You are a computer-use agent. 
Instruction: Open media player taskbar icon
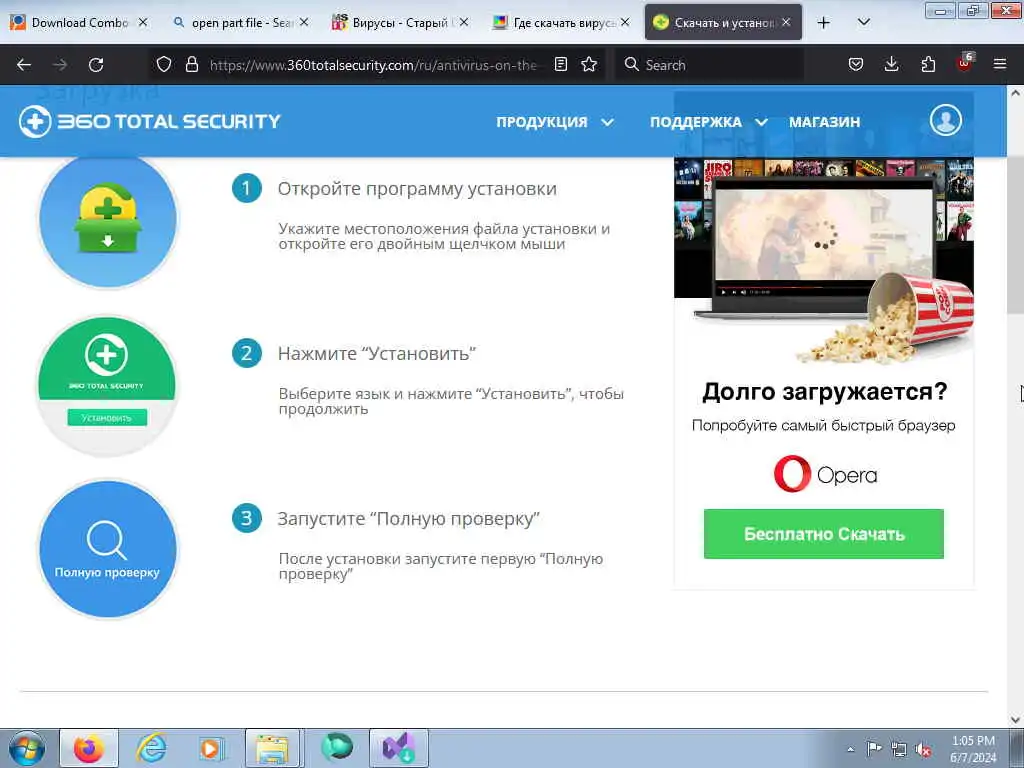pyautogui.click(x=211, y=748)
